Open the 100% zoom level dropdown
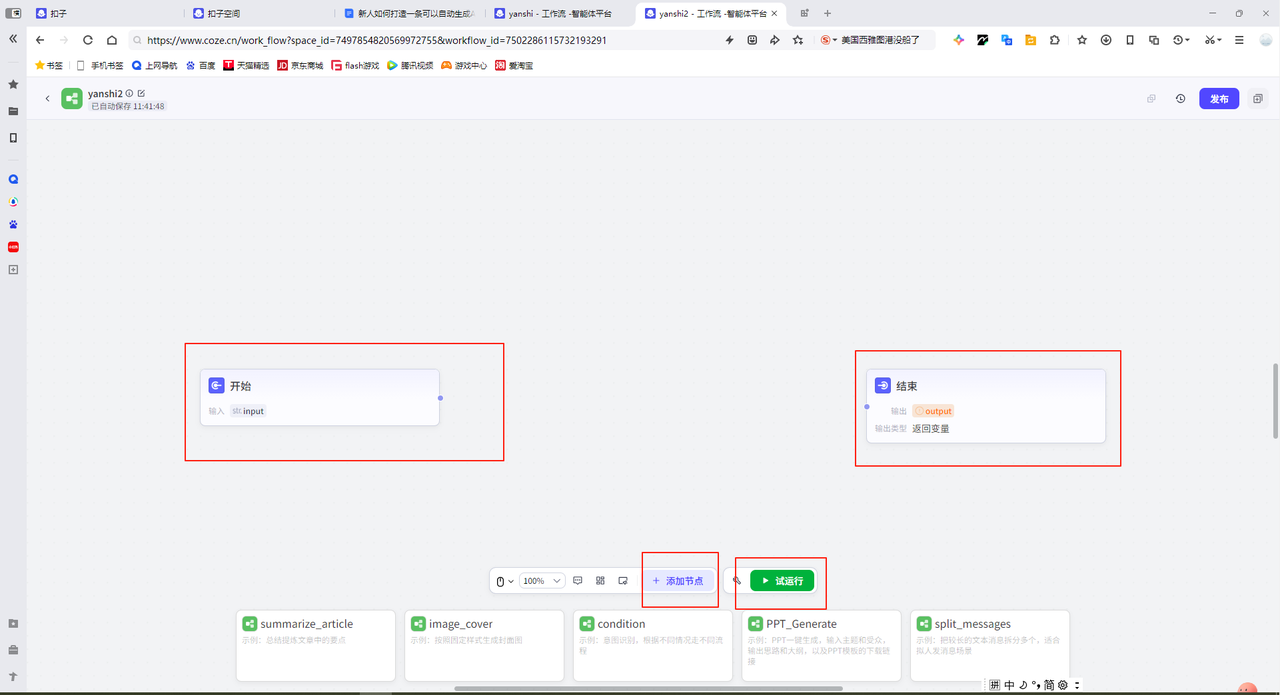 [x=542, y=581]
